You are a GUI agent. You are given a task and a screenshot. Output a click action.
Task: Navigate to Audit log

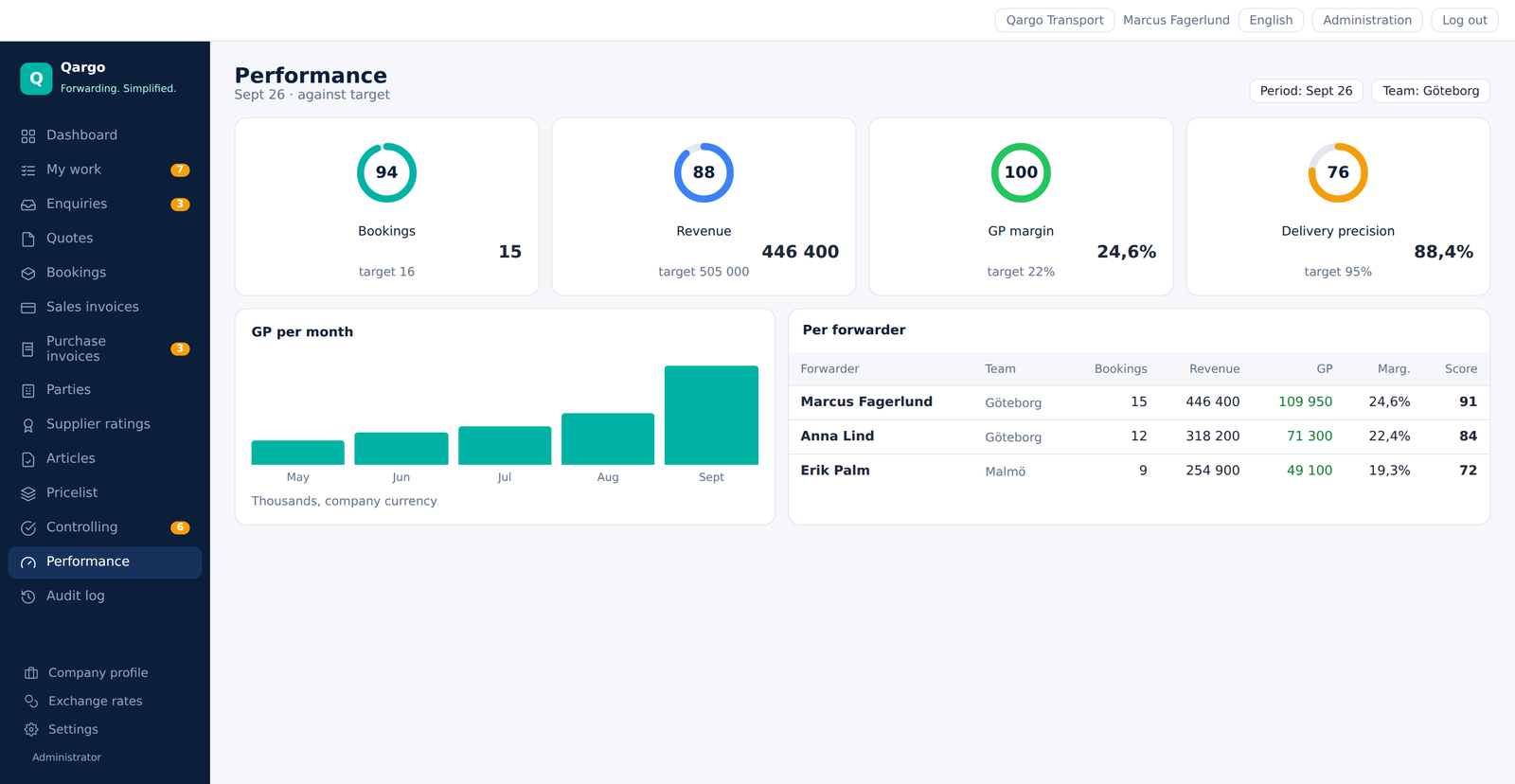tap(105, 596)
